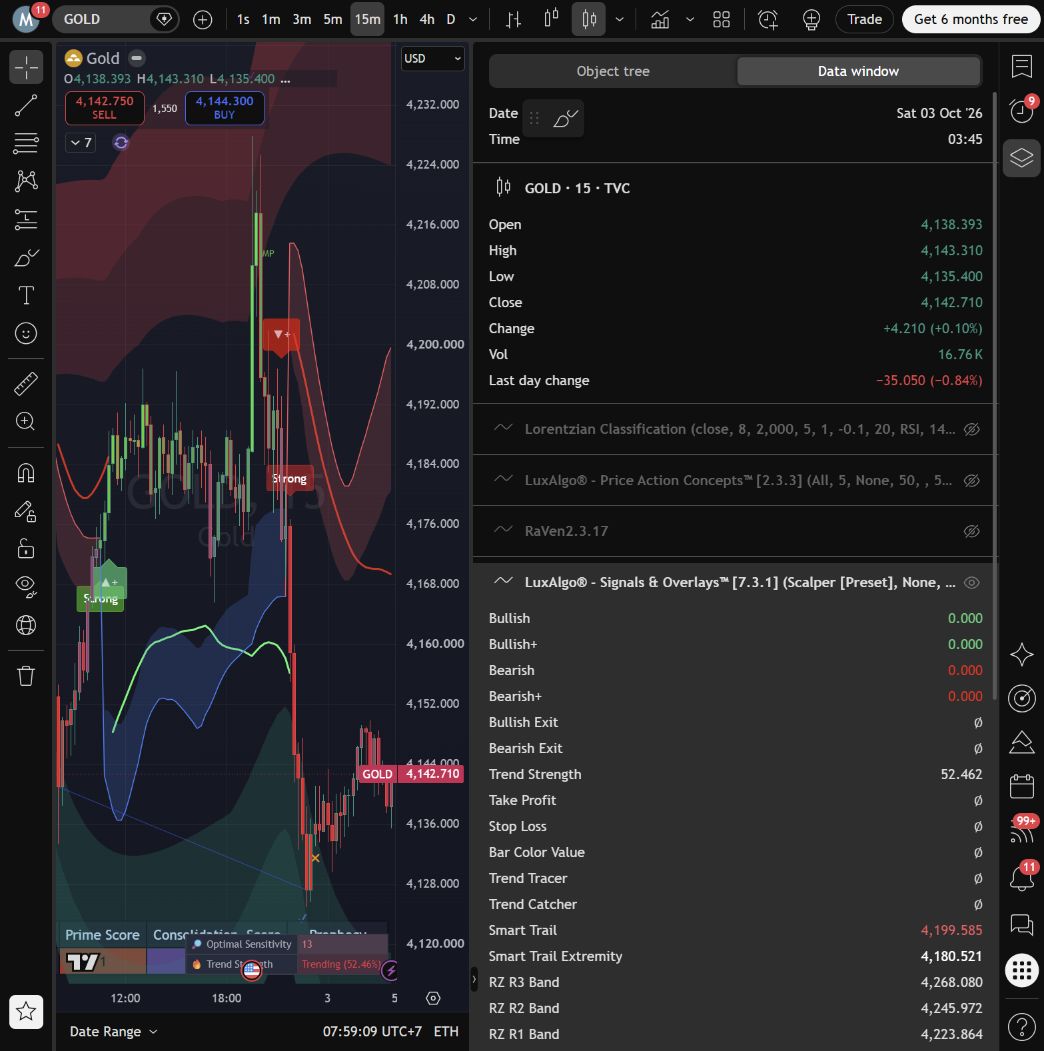Collapse the indicator legend showing 7
The image size is (1044, 1051).
(80, 142)
